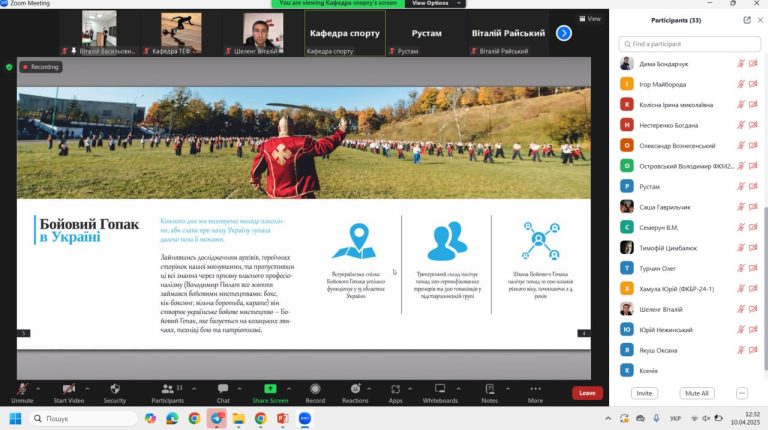Click the Mute All button
The height and width of the screenshot is (430, 768).
pos(696,393)
